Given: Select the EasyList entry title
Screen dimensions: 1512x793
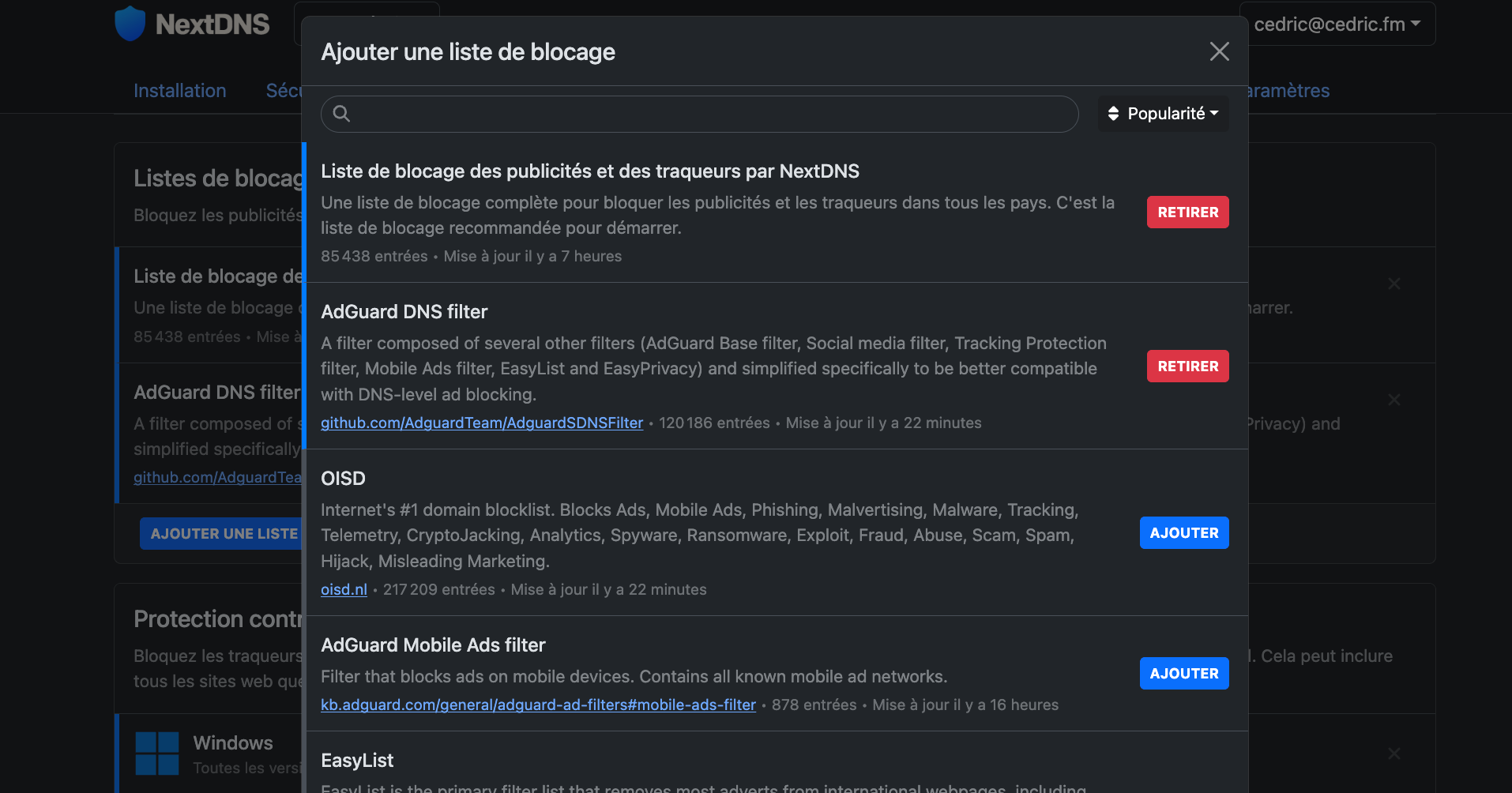Looking at the screenshot, I should pyautogui.click(x=357, y=761).
